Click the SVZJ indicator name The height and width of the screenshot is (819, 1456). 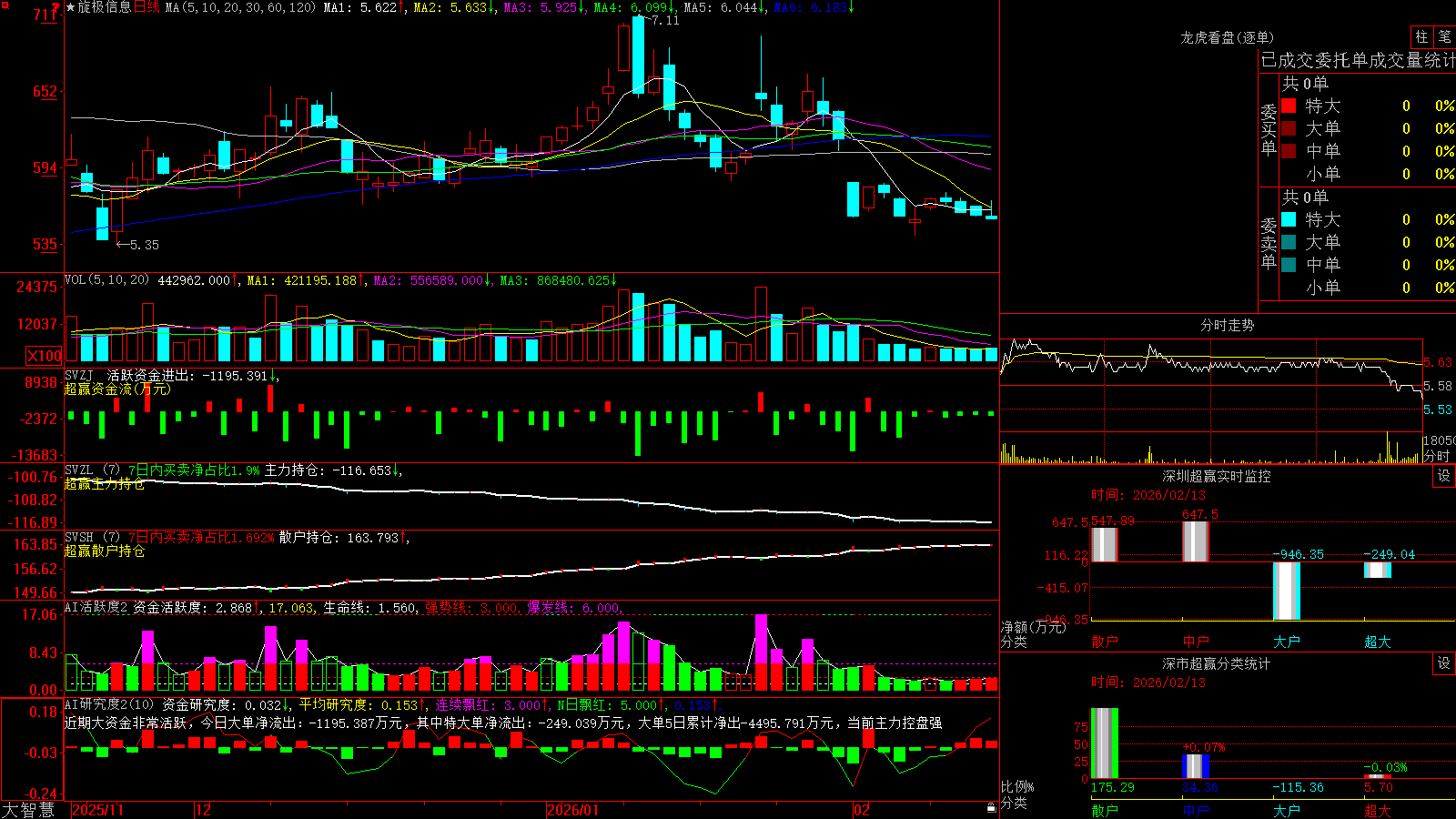click(x=79, y=375)
